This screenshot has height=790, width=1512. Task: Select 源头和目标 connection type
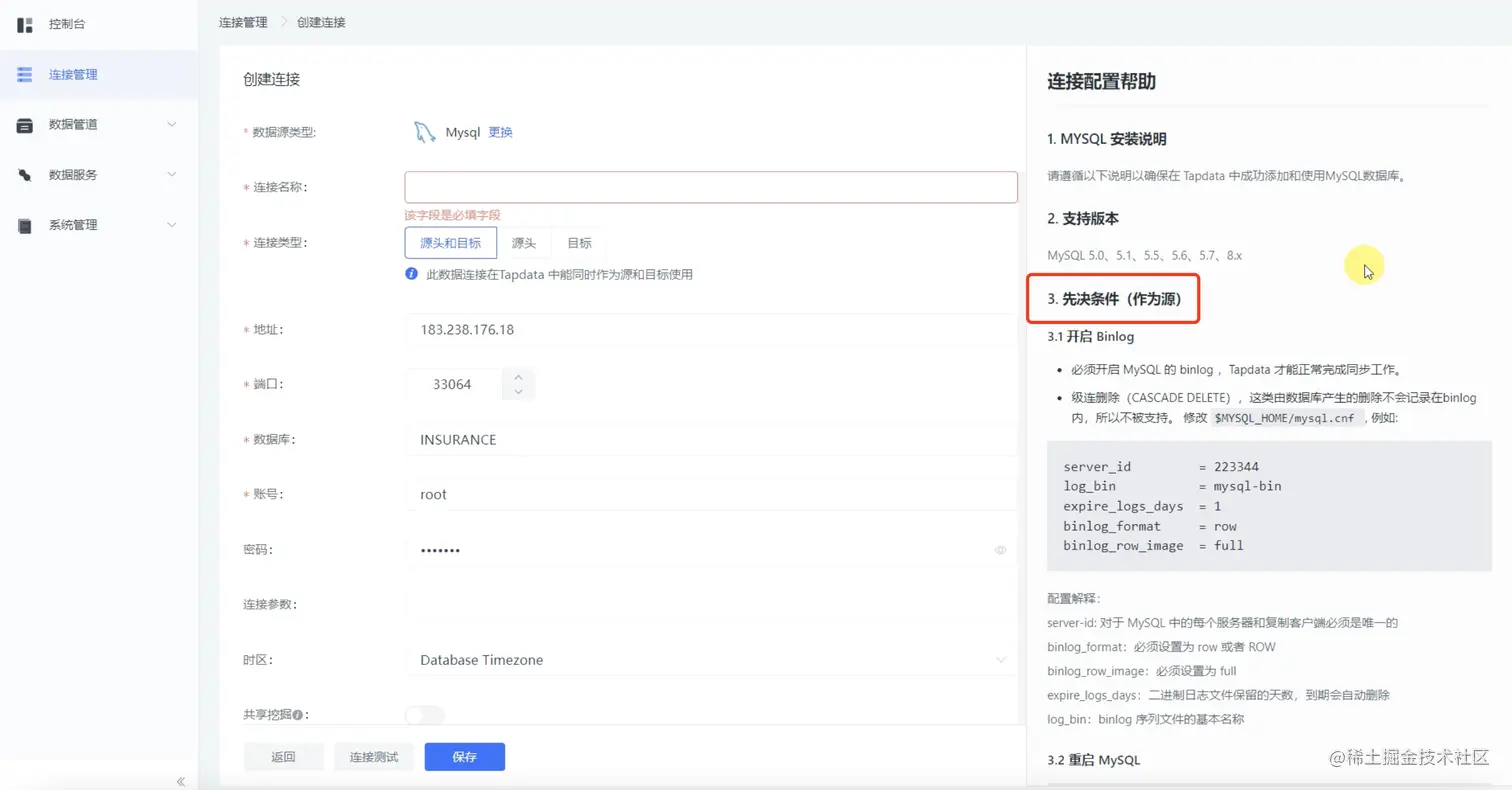(450, 243)
